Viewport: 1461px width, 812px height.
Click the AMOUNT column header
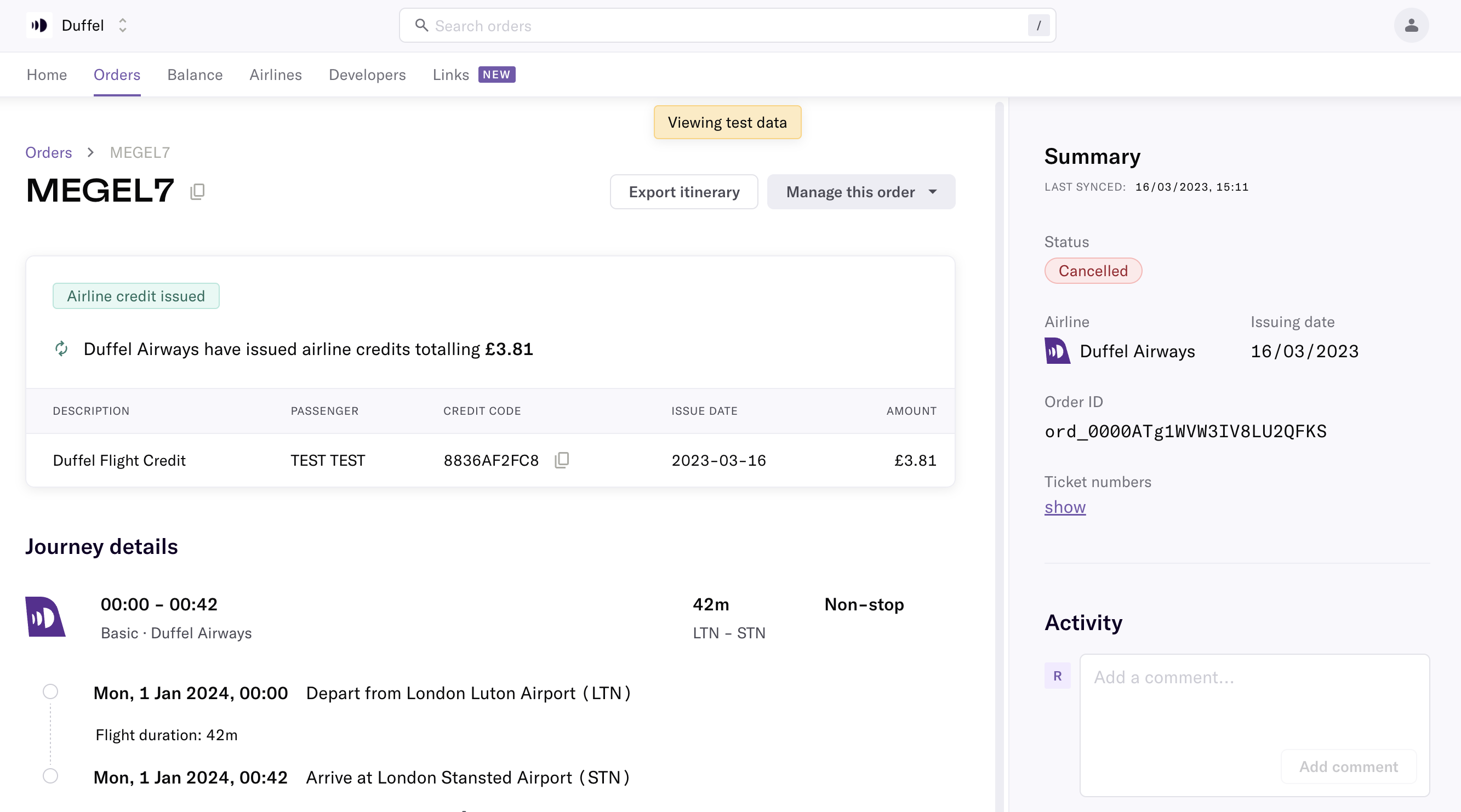coord(911,411)
